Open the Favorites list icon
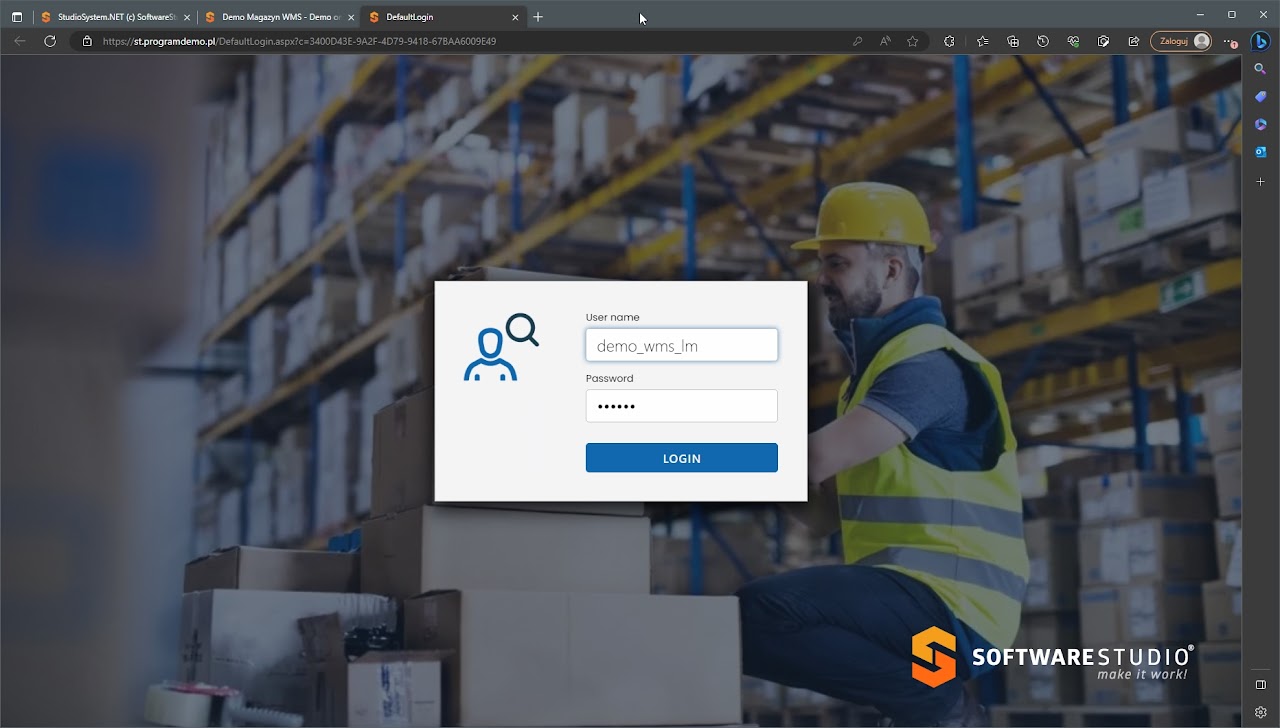Viewport: 1280px width, 728px height. point(983,41)
